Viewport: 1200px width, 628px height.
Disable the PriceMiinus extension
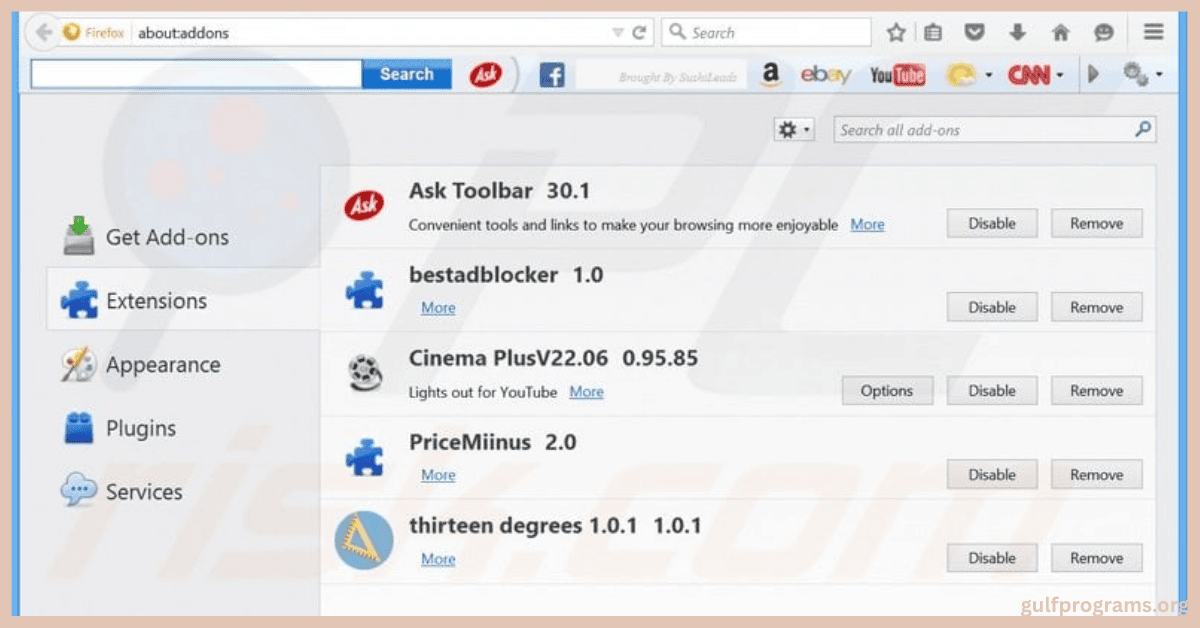[x=991, y=475]
